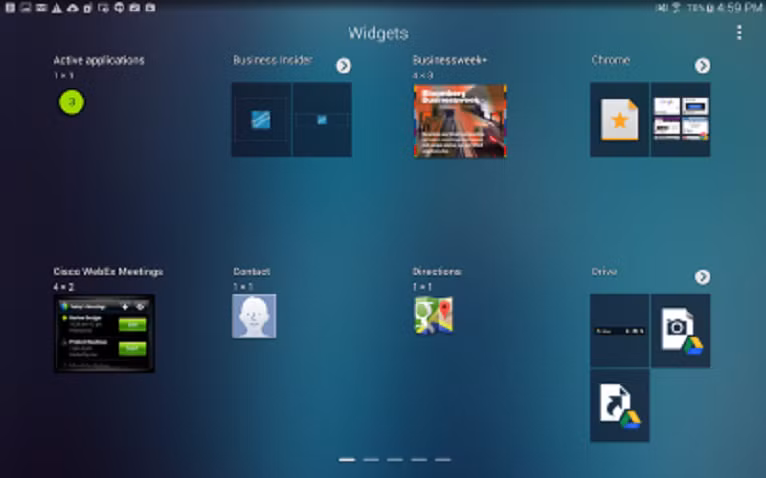
Task: Pick the Chrome bookmark star widget
Action: 620,120
